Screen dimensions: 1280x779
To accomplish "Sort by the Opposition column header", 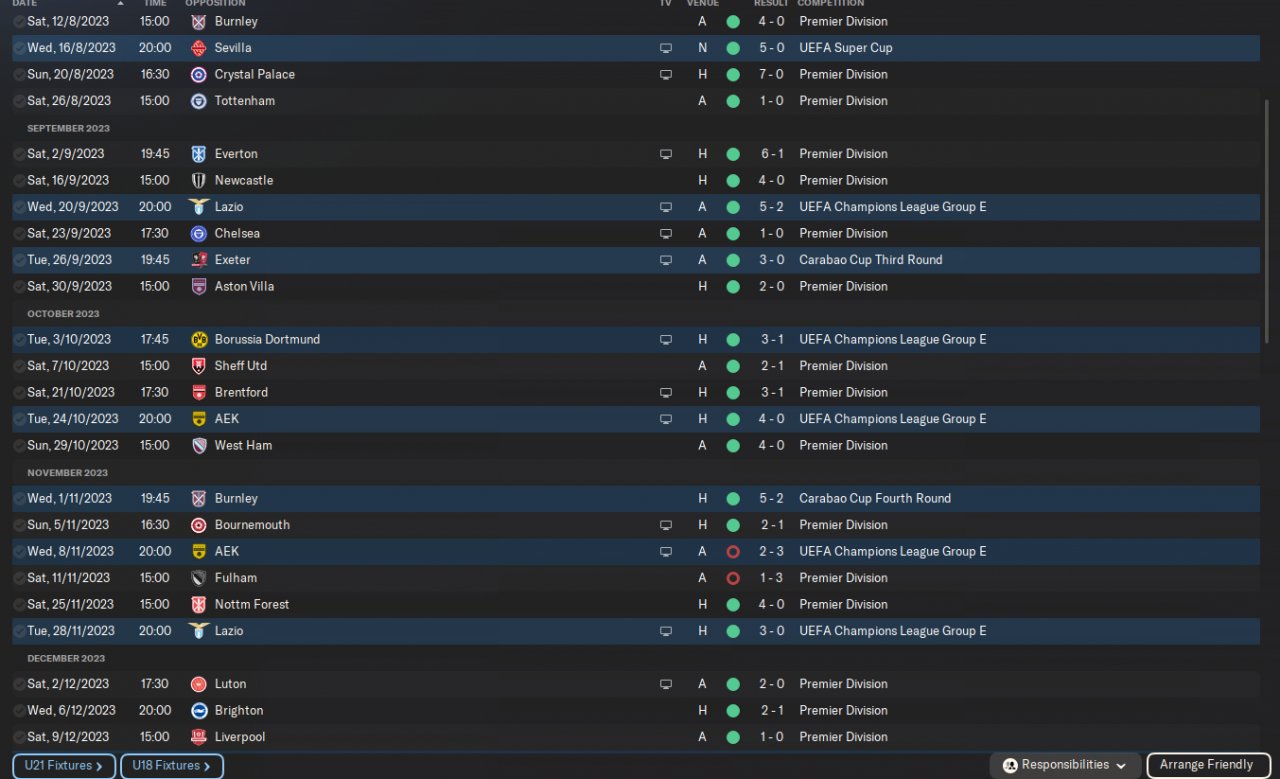I will pyautogui.click(x=215, y=4).
